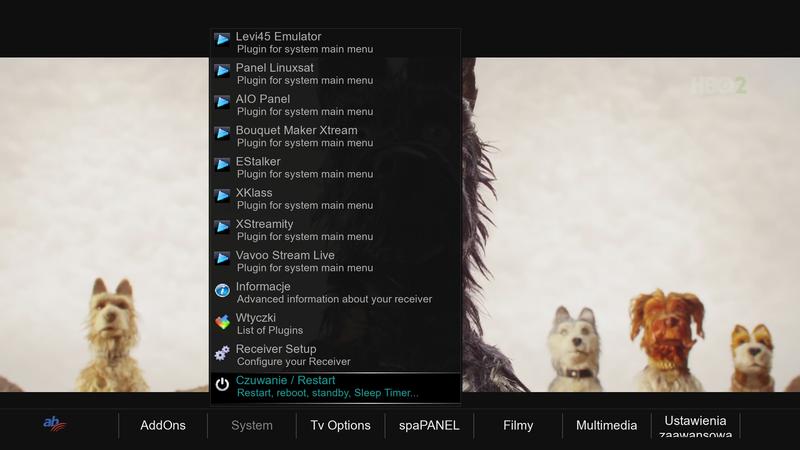
Task: Click the 'Configure your Receiver' description
Action: pyautogui.click(x=293, y=362)
